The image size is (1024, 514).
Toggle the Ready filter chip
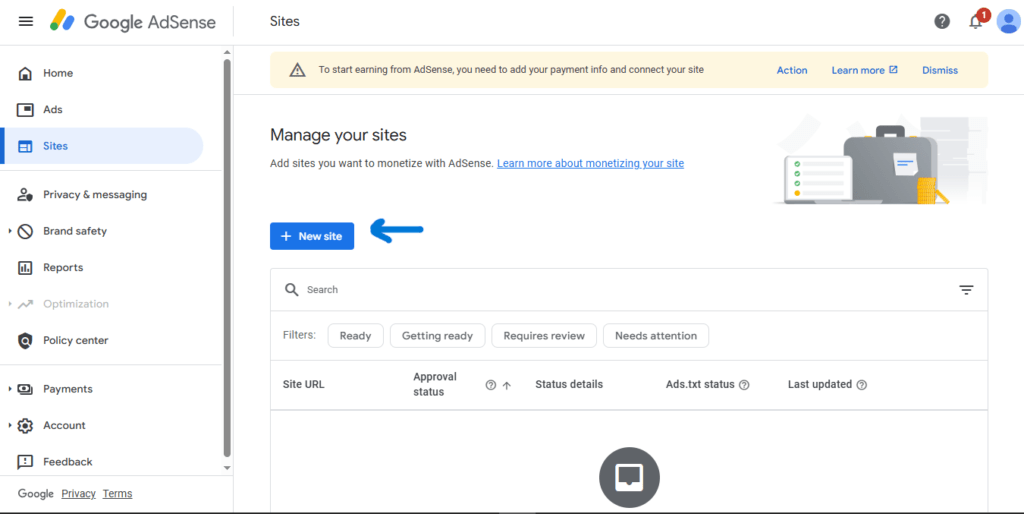pos(355,336)
